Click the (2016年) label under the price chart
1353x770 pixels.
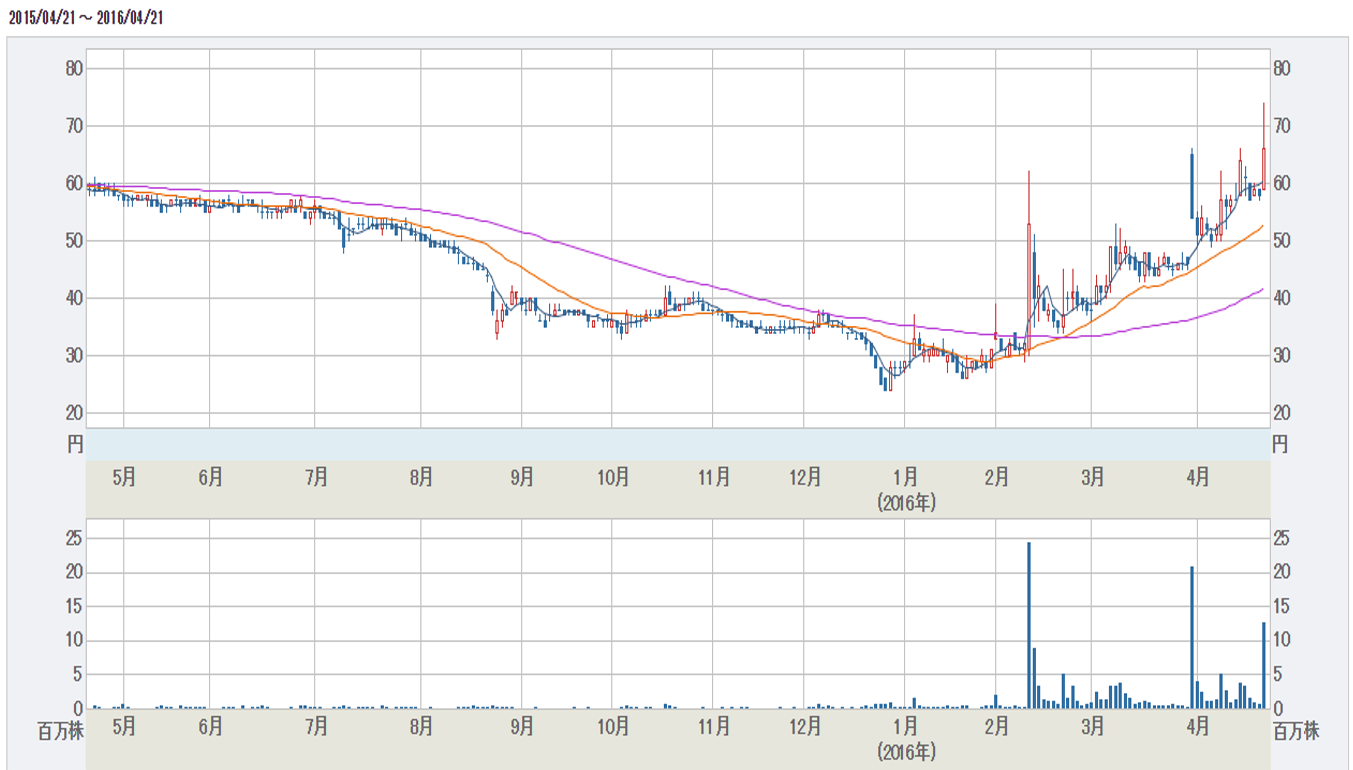[x=905, y=502]
